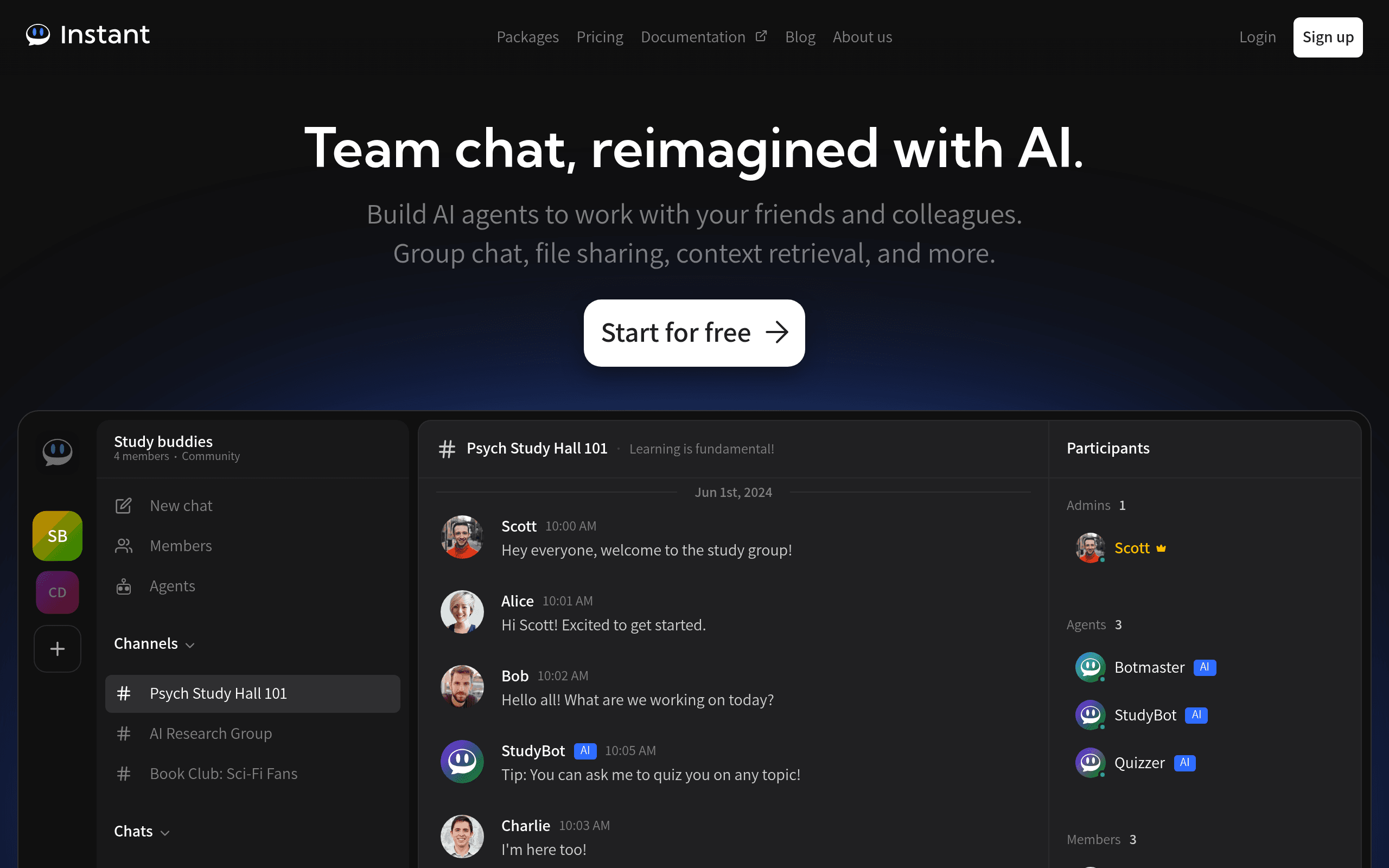This screenshot has height=868, width=1389.
Task: Open the SB workspace avatar
Action: (58, 535)
